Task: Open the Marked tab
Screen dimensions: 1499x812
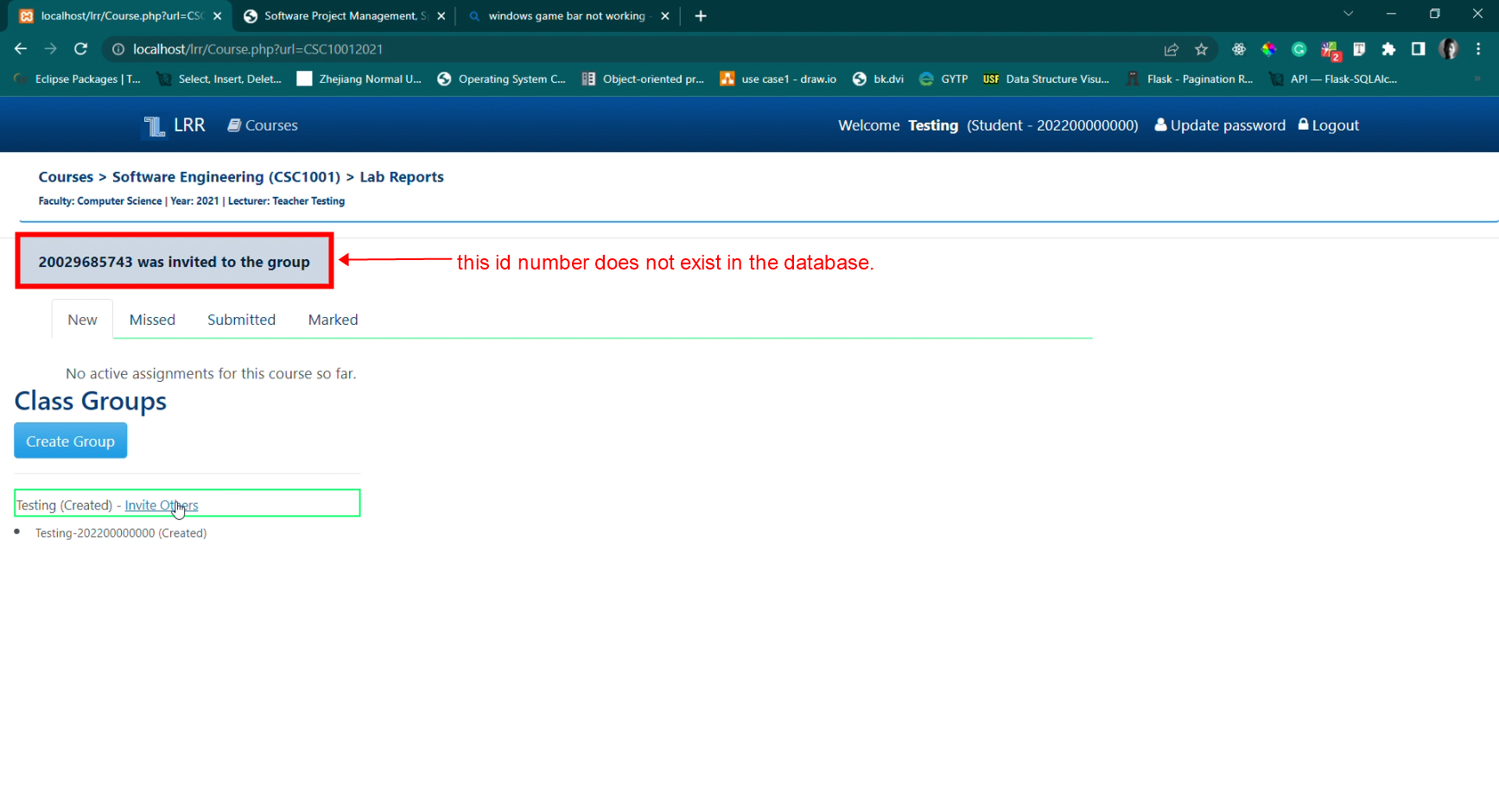Action: point(333,320)
